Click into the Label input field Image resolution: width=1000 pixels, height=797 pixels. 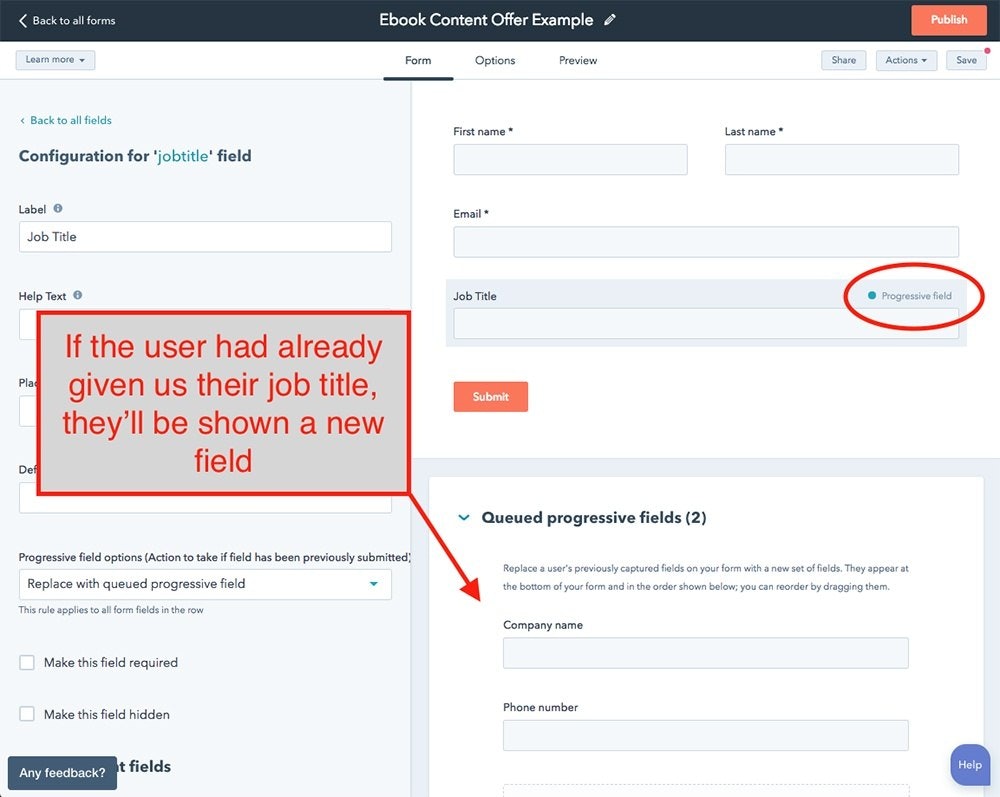pyautogui.click(x=205, y=237)
